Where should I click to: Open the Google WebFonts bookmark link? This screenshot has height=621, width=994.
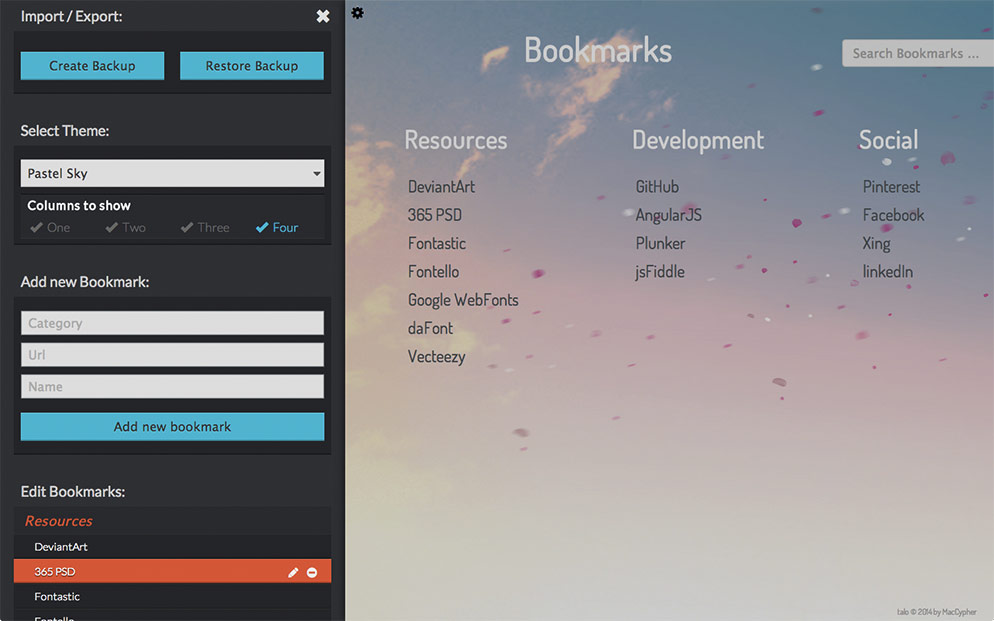click(x=463, y=300)
